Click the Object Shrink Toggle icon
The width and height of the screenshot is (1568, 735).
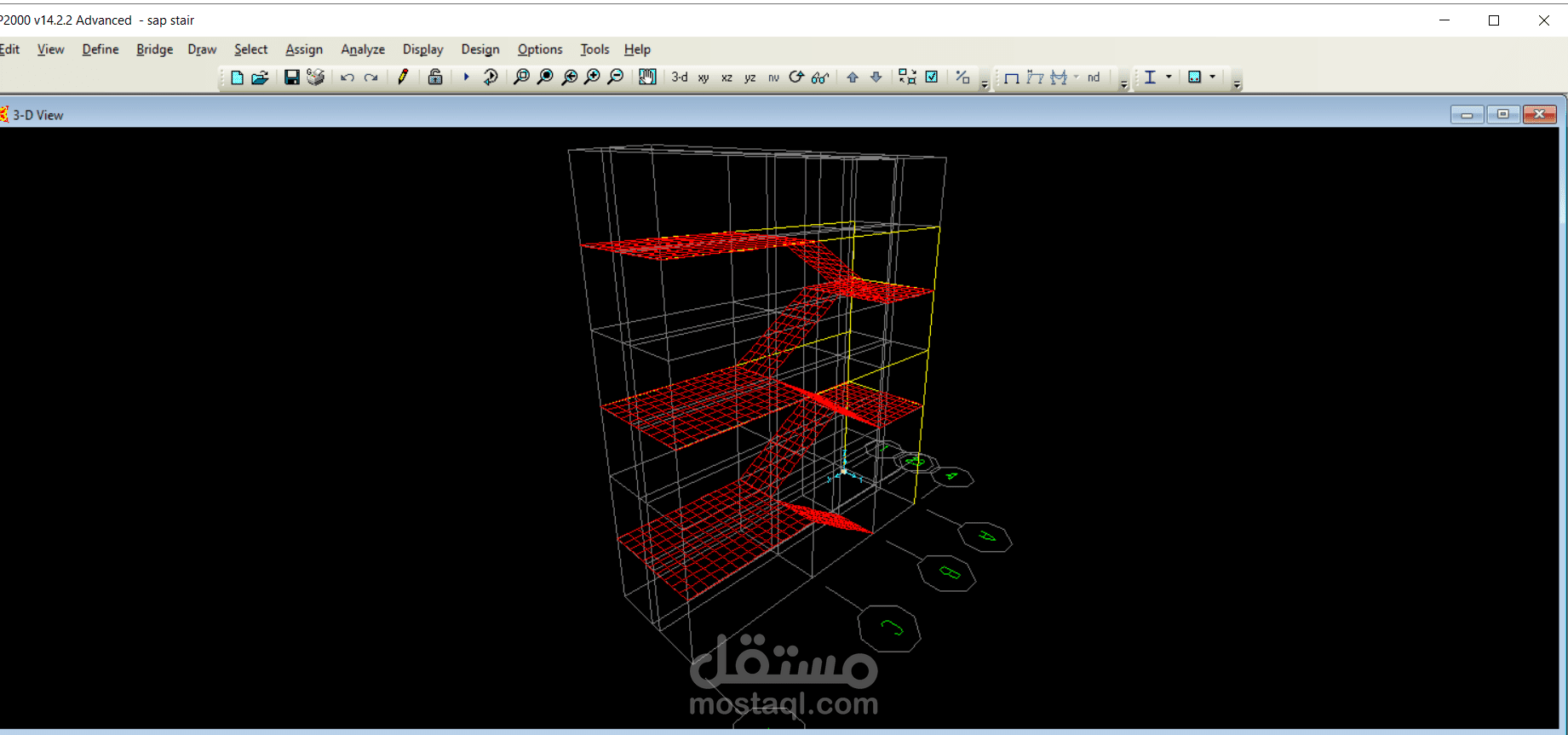click(x=907, y=78)
